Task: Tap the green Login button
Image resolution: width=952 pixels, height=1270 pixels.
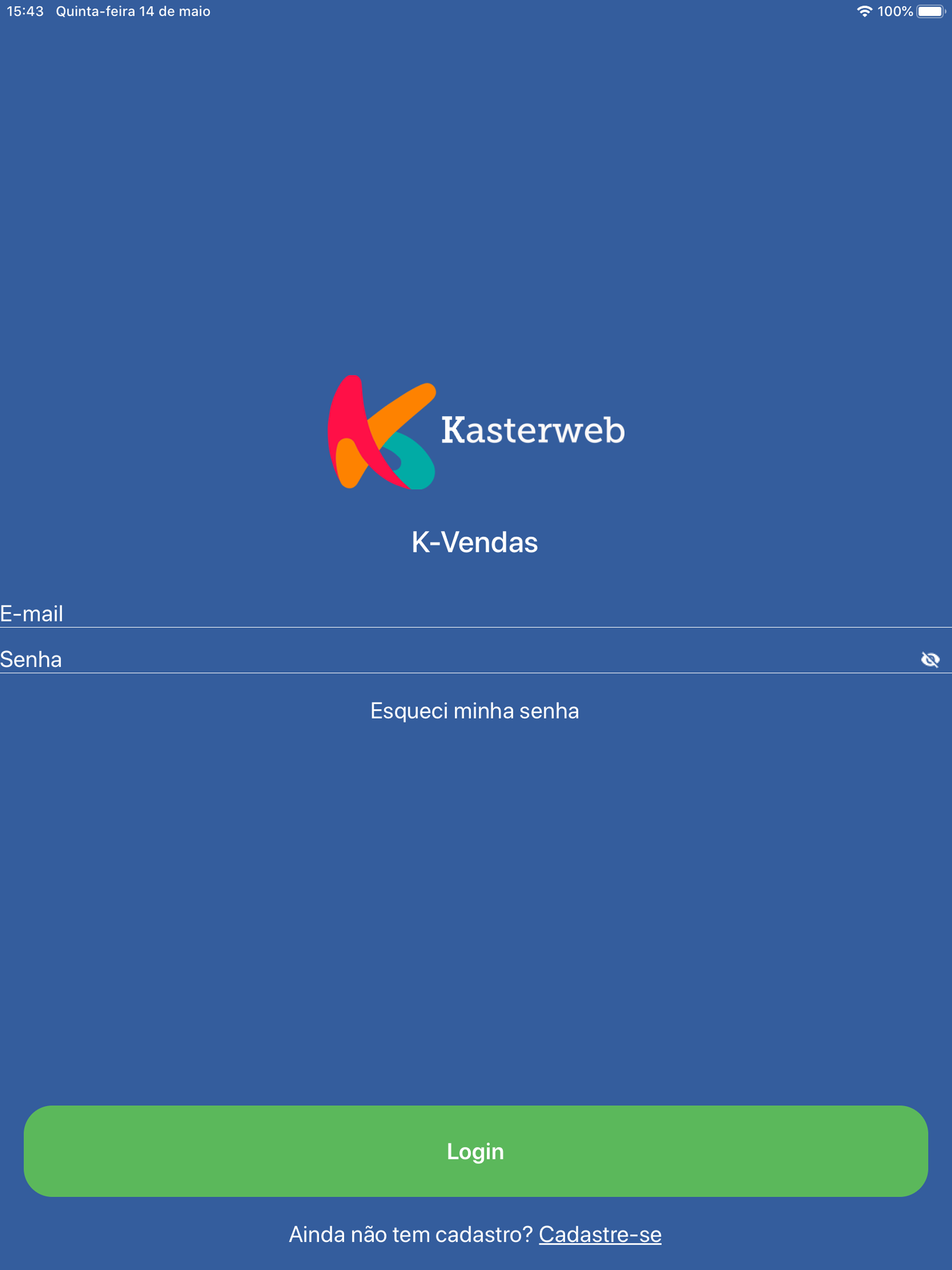Action: pos(476,1151)
